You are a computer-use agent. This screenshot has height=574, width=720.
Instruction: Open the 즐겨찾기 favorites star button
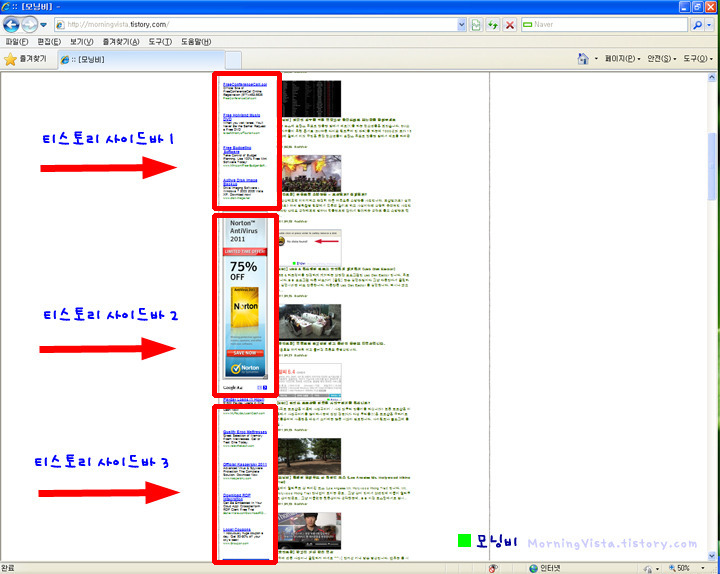click(x=26, y=59)
